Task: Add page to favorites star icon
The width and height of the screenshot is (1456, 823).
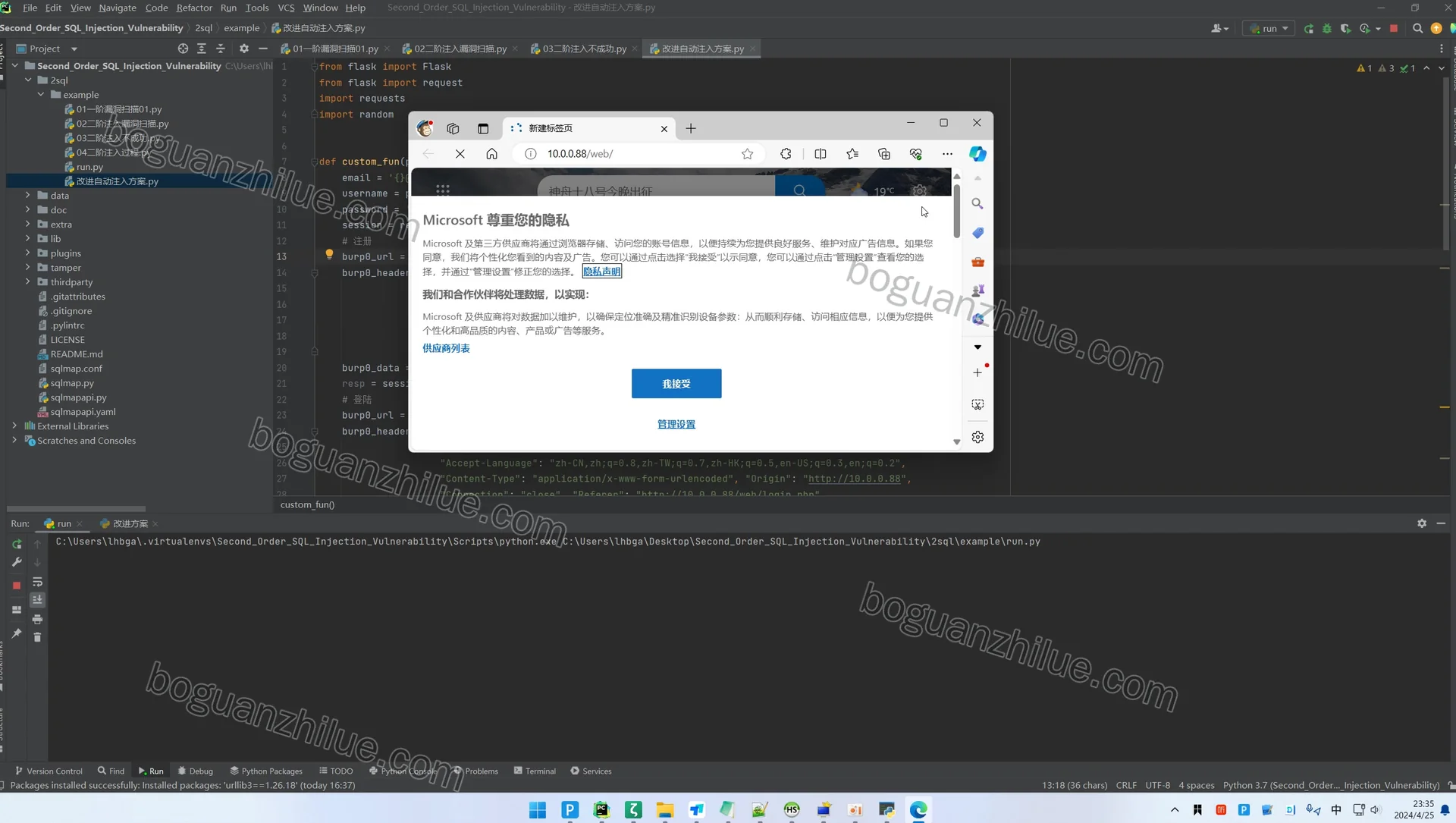Action: [x=748, y=154]
